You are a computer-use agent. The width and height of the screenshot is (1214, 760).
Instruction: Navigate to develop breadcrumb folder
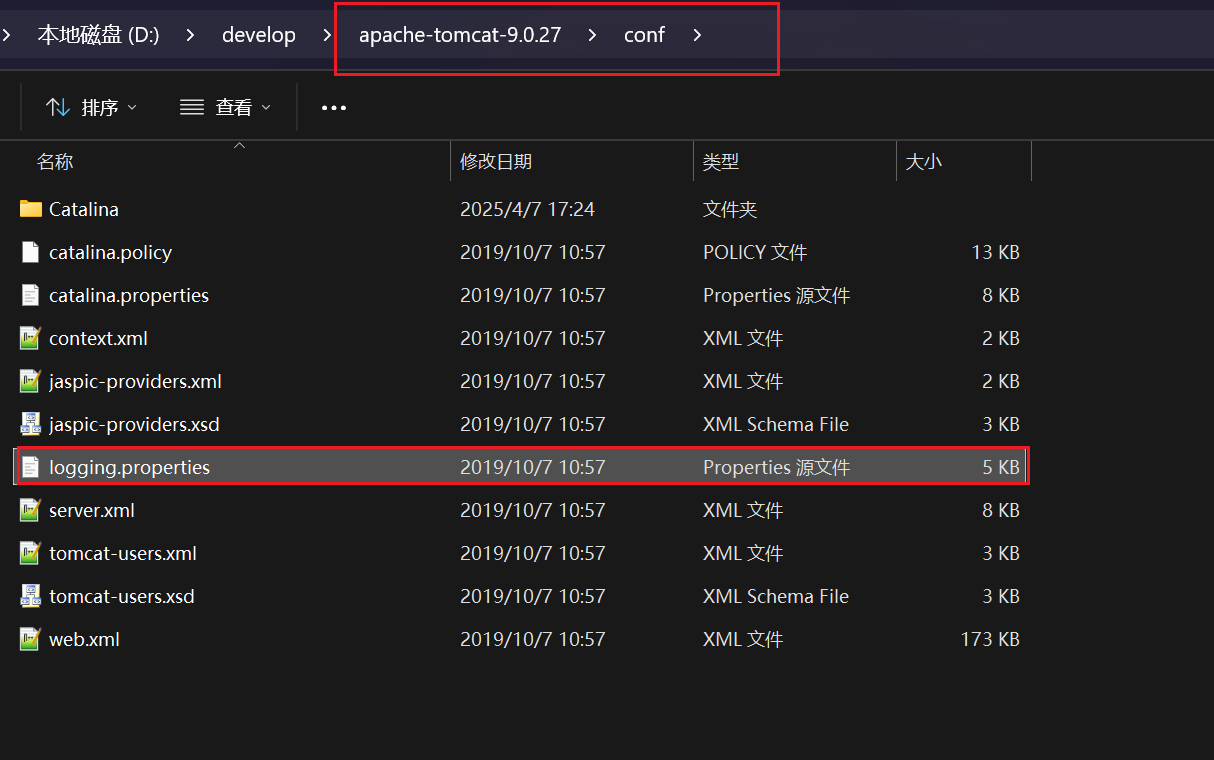pos(259,35)
